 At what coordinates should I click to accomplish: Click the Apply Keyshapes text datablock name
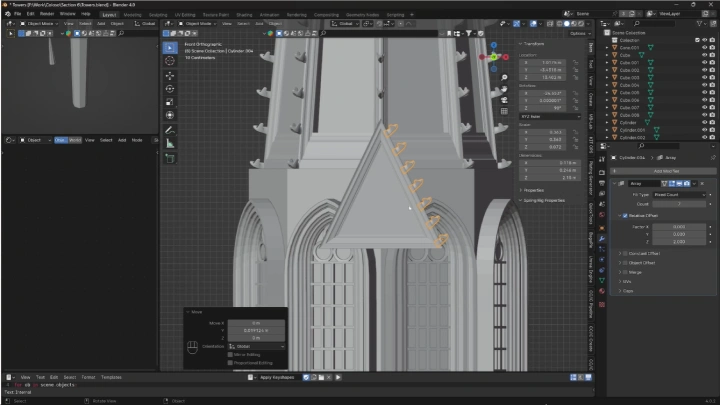click(x=278, y=377)
